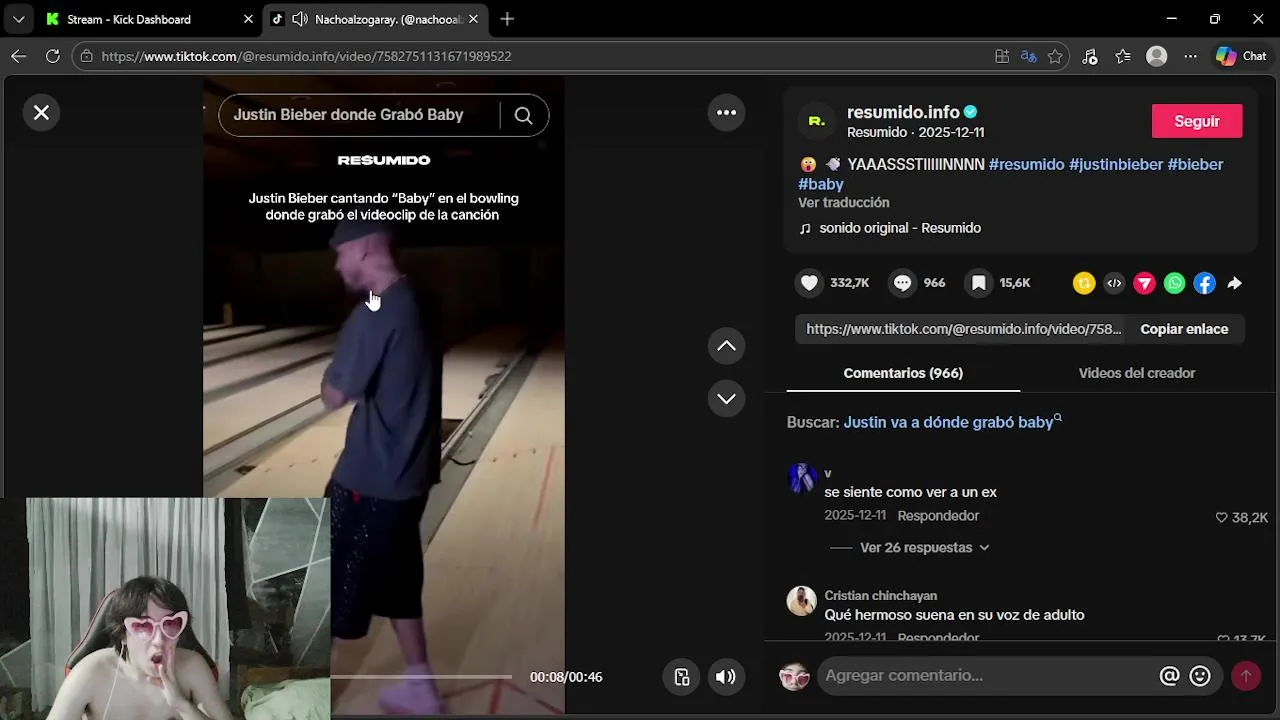This screenshot has width=1280, height=720.
Task: Click the embed code icon
Action: point(1114,284)
